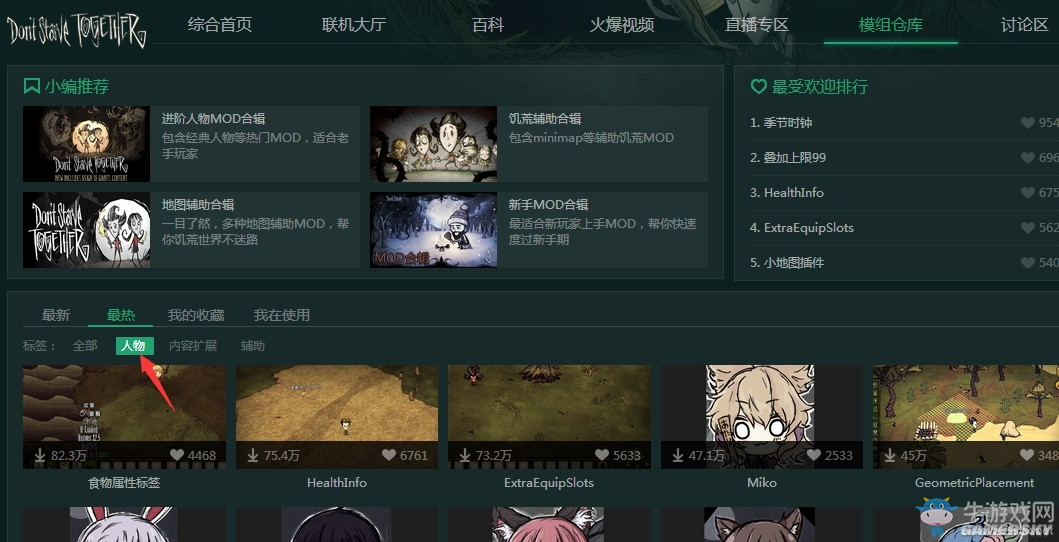
Task: Click the heart icon on ExtraEquipSlots card
Action: [x=602, y=456]
